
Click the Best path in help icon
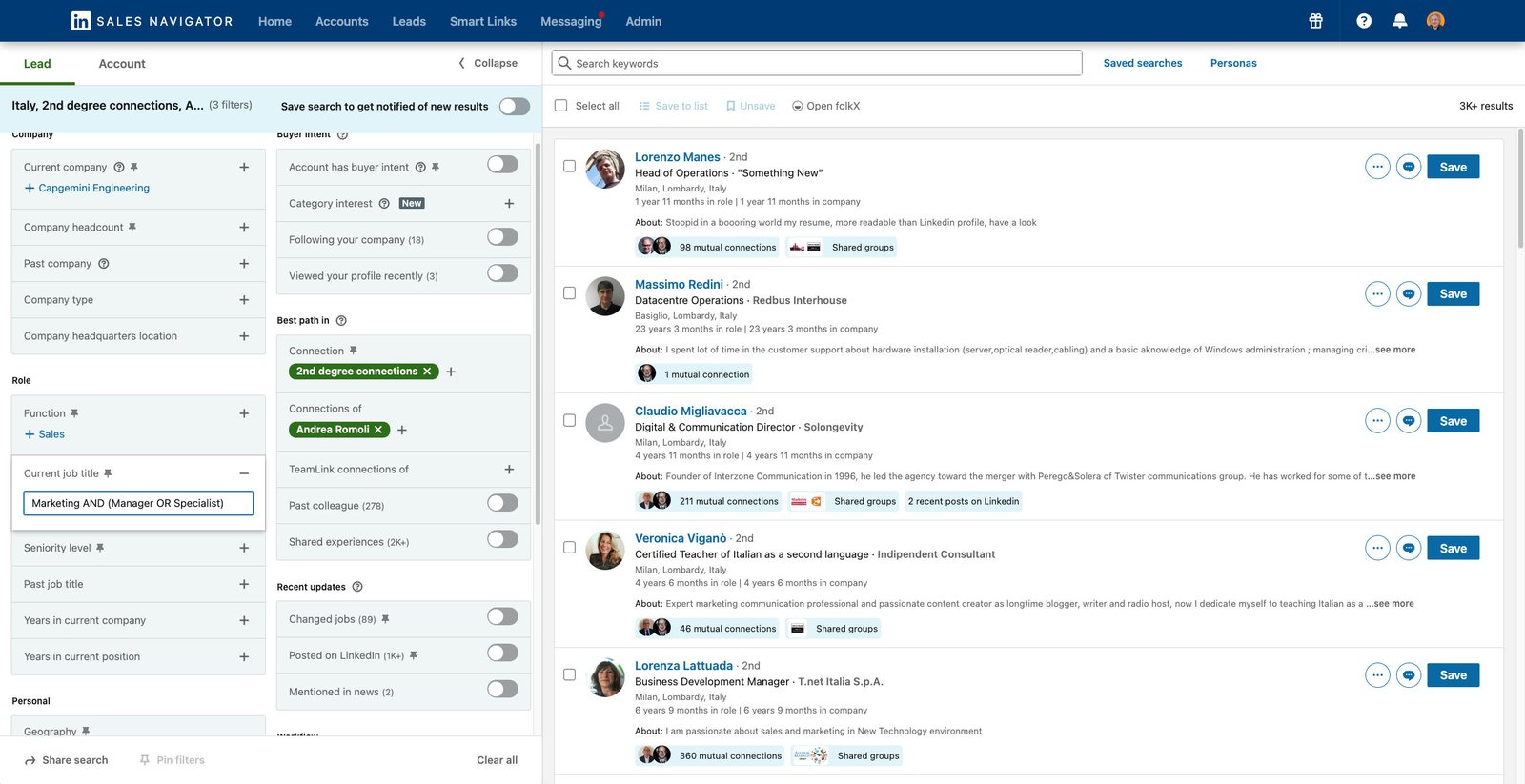(341, 321)
